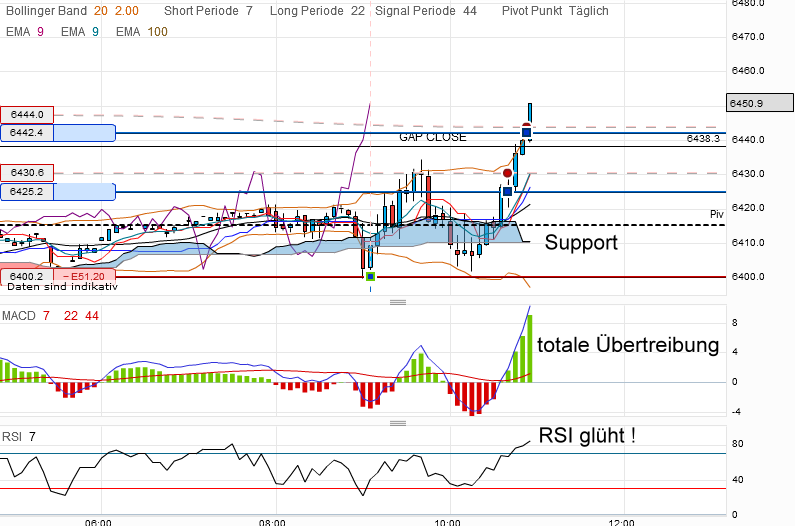The width and height of the screenshot is (795, 526).
Task: Click the totale Übertreibung annotation
Action: pos(628,345)
